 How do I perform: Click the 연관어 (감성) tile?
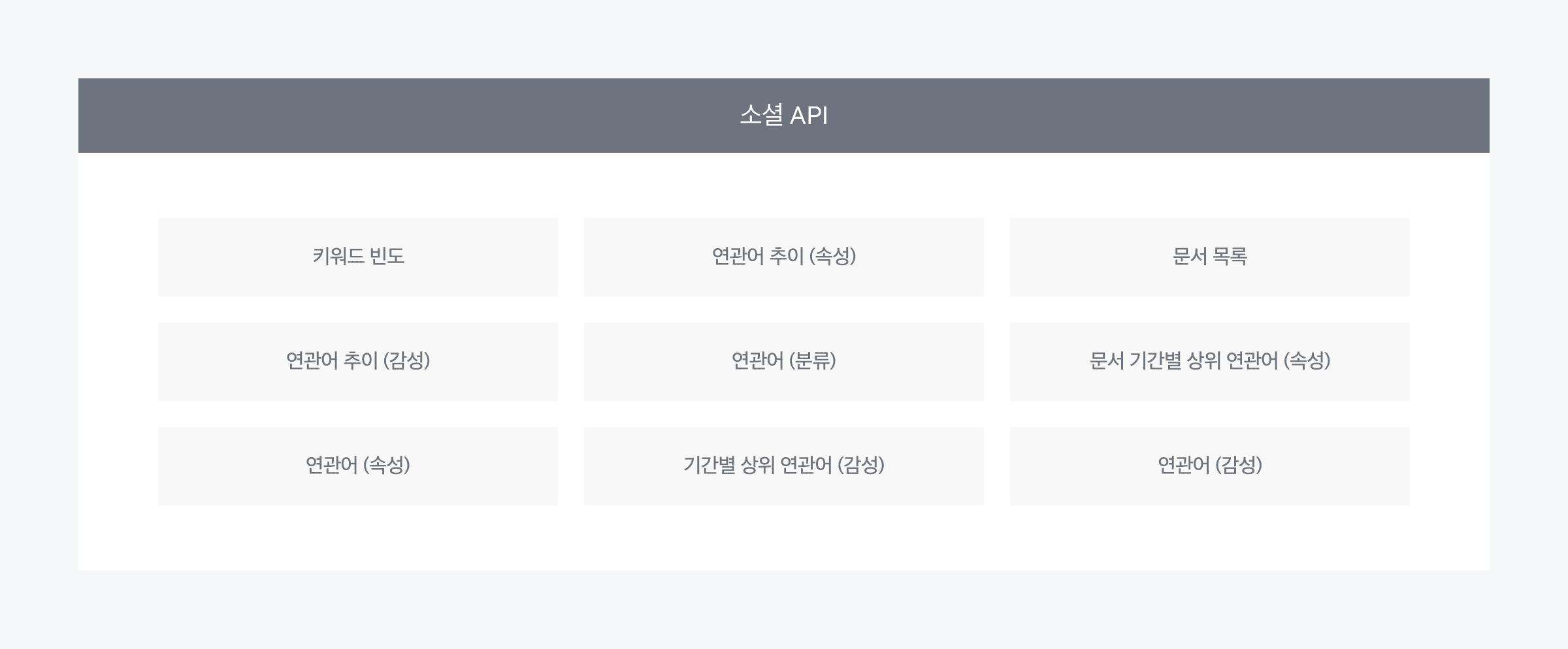click(1209, 466)
